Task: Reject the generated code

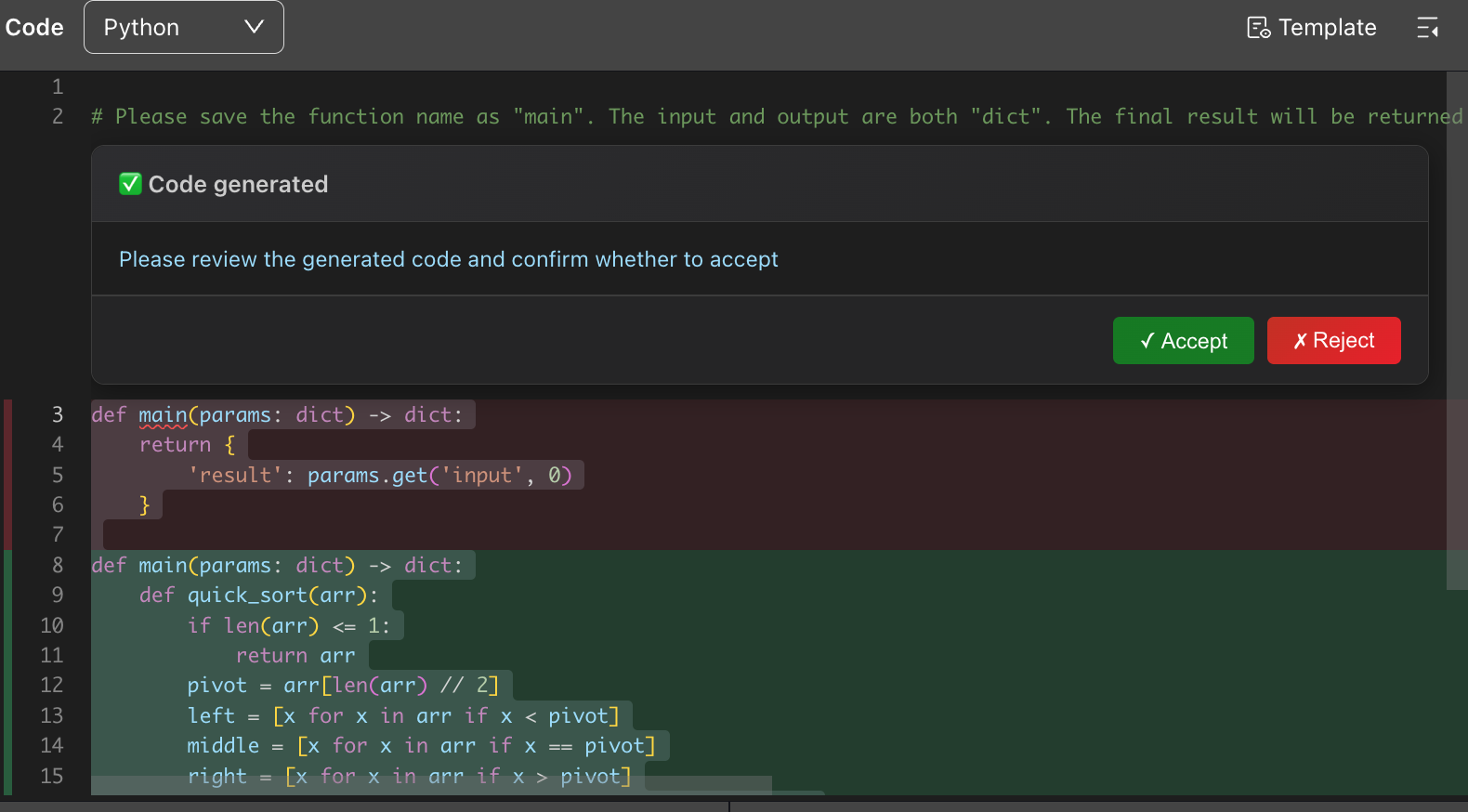Action: [1333, 341]
